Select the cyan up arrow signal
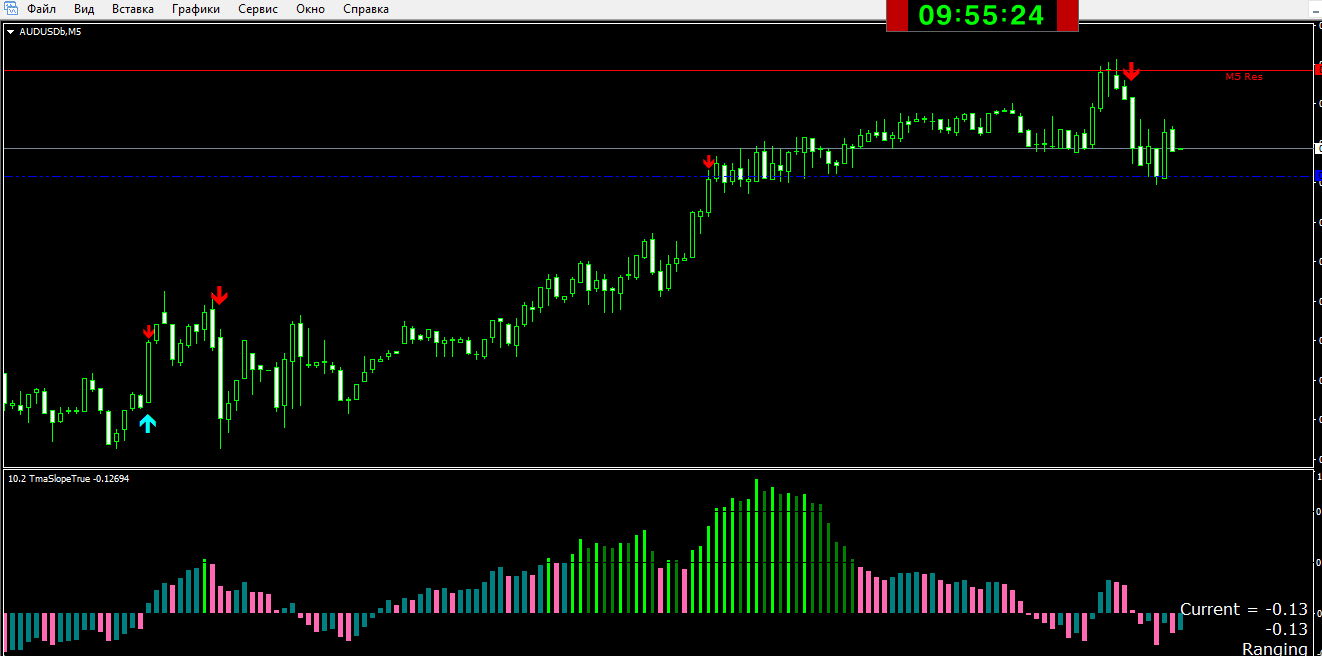Image resolution: width=1322 pixels, height=656 pixels. (147, 423)
